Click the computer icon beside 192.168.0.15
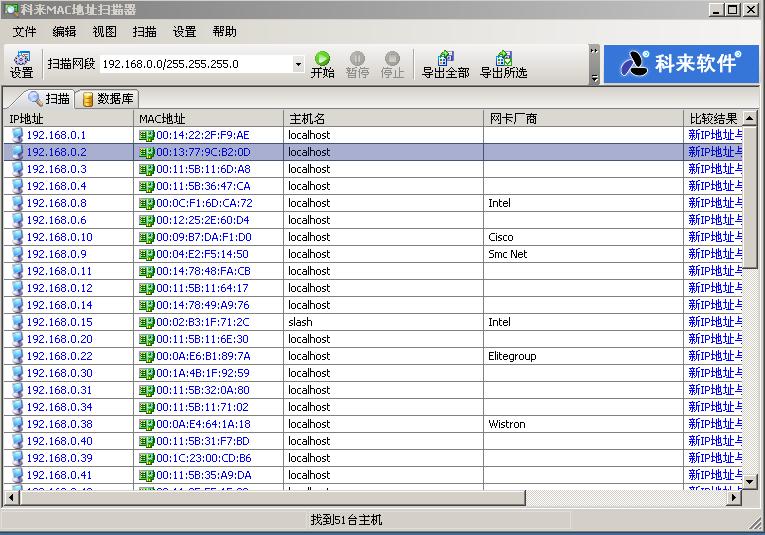 (17, 322)
